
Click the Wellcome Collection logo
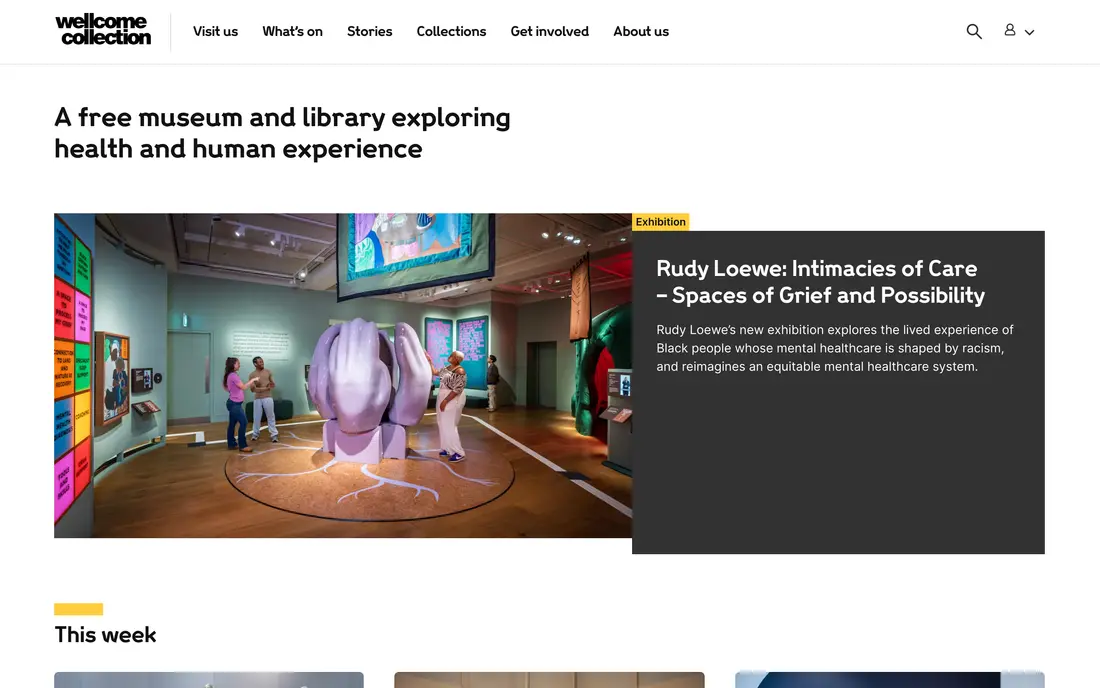pos(103,30)
